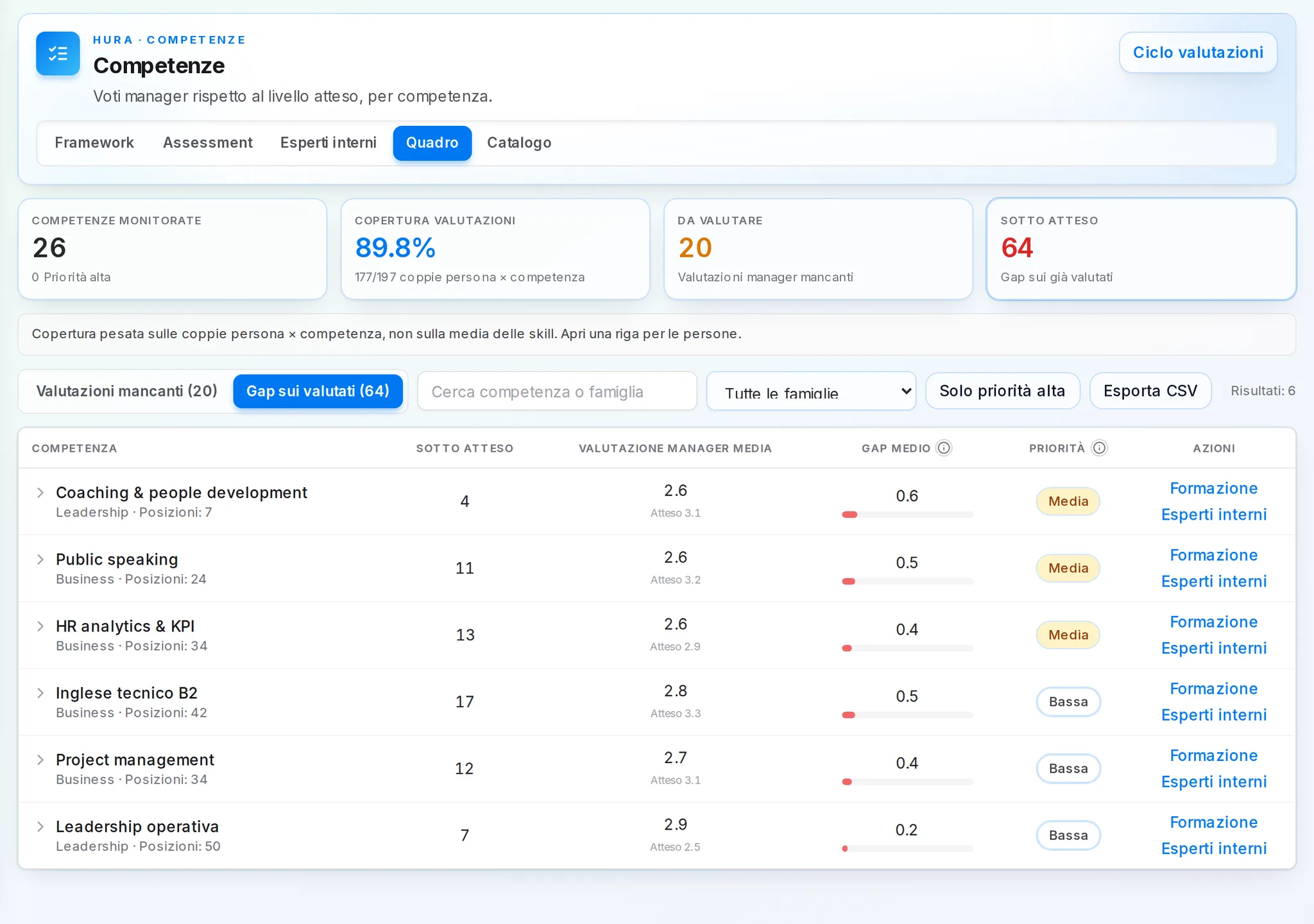Open Formazione for Inglese tecnico B2
Image resolution: width=1314 pixels, height=924 pixels.
tap(1213, 689)
